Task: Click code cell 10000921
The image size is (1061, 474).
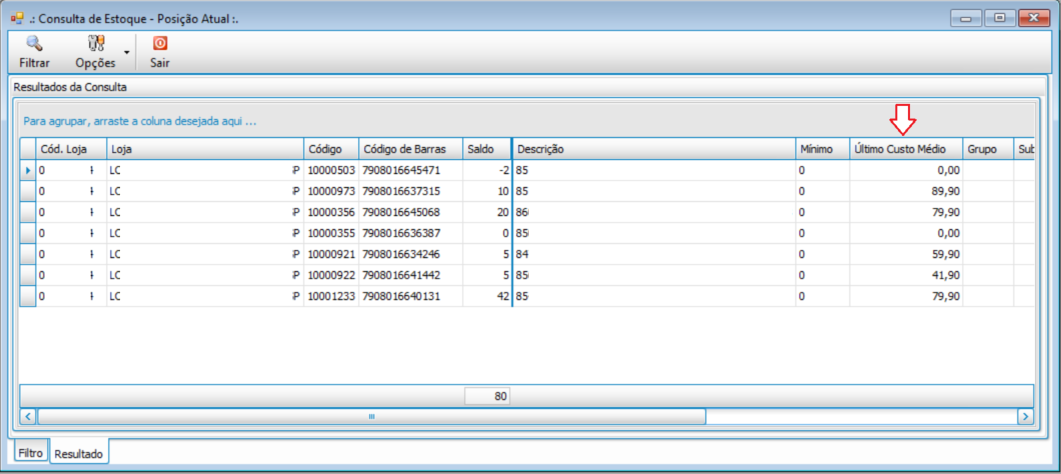Action: pos(331,254)
